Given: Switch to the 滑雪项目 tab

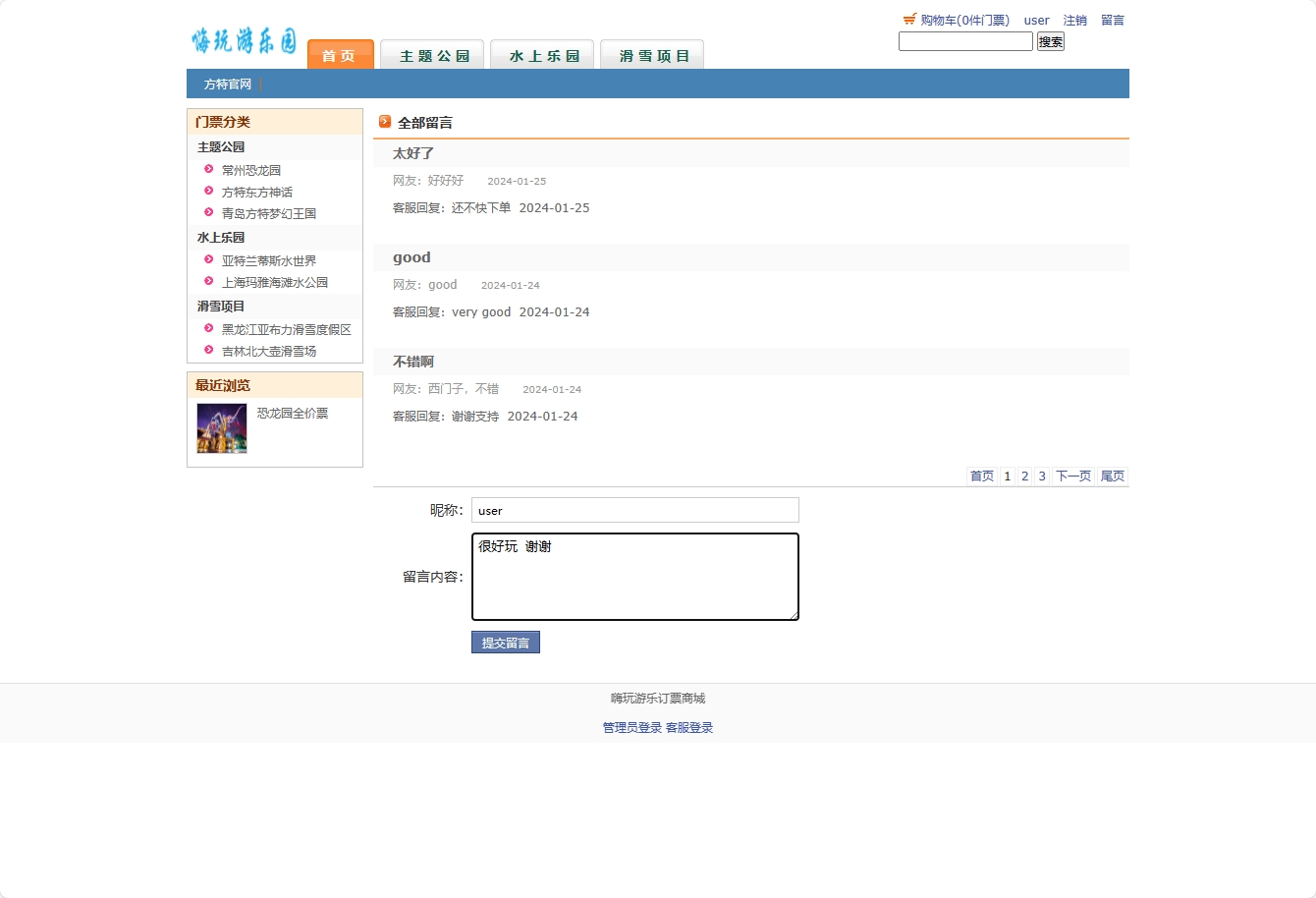Looking at the screenshot, I should click(x=652, y=55).
